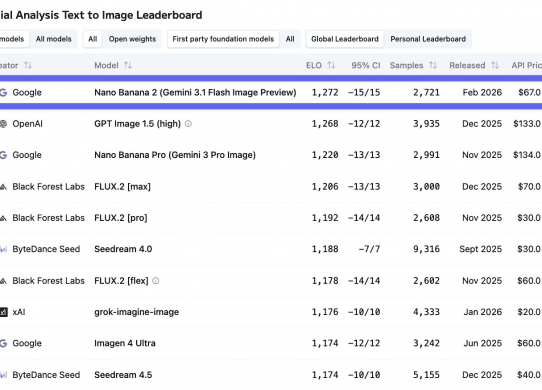542x390 pixels.
Task: Select First party foundation models filter
Action: [x=223, y=39]
